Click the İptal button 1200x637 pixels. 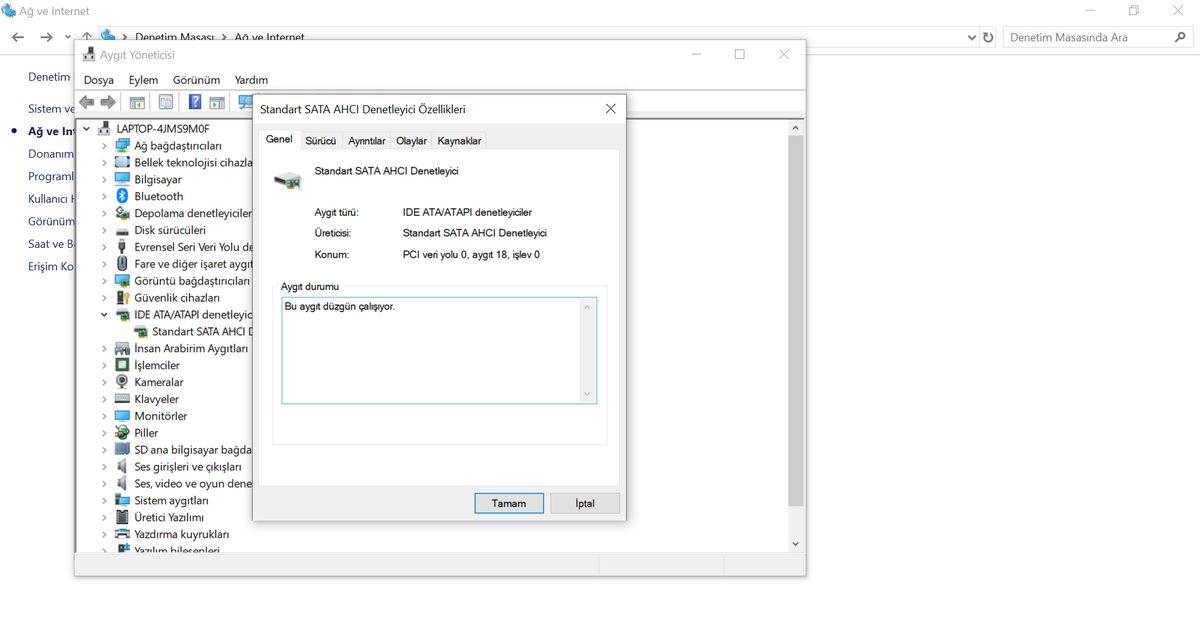tap(584, 503)
